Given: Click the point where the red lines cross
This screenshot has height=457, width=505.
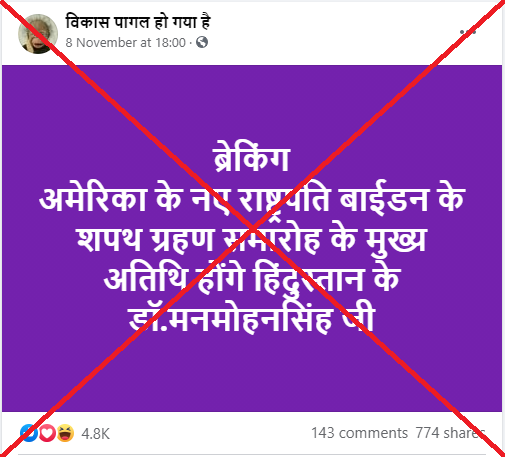Looking at the screenshot, I should click(253, 229).
